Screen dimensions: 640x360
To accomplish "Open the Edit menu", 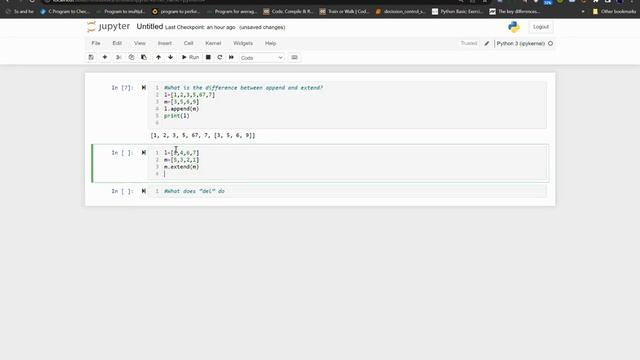I will pos(117,43).
